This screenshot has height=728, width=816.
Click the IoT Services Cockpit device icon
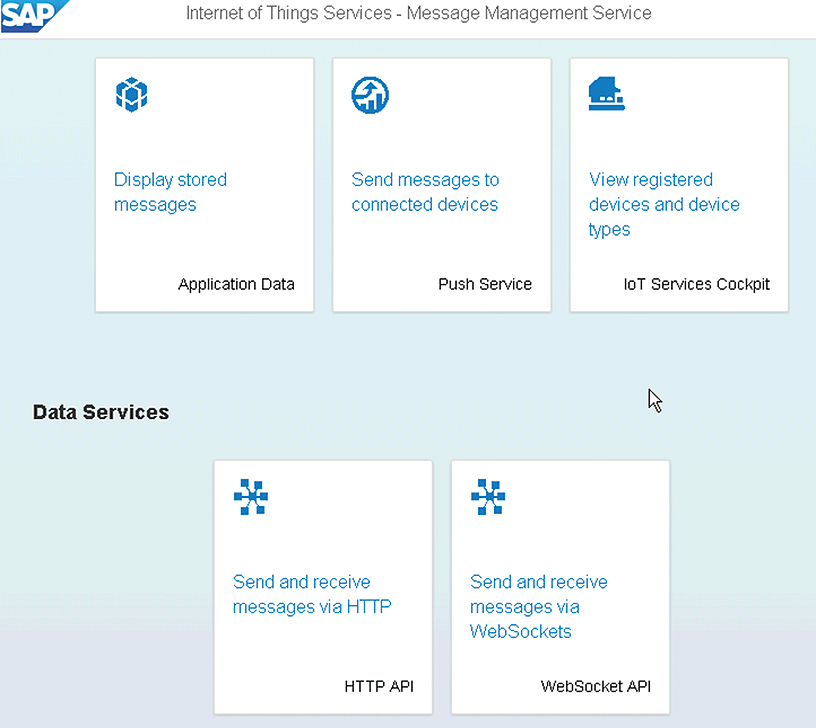[606, 95]
